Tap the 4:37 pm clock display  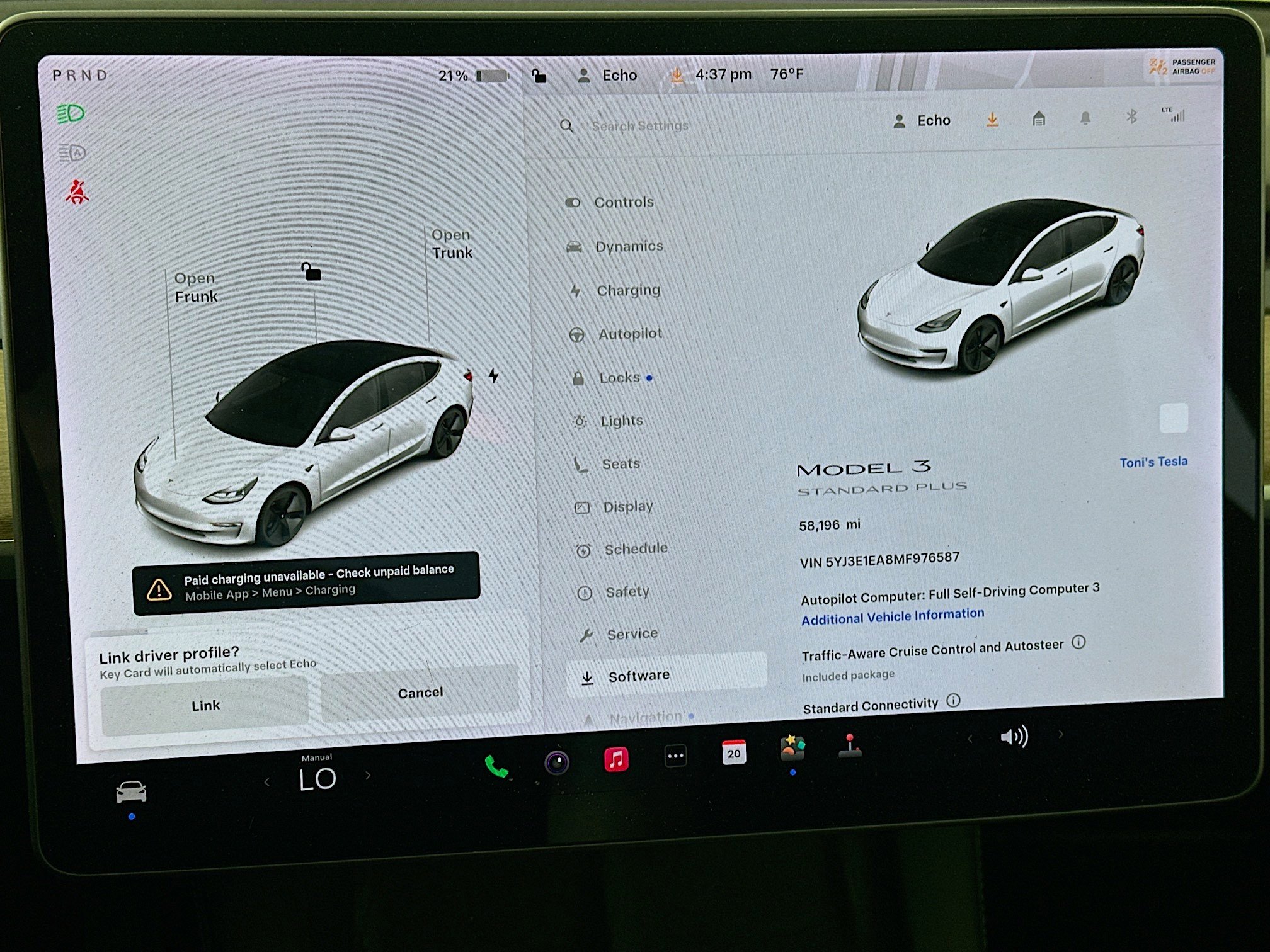coord(723,75)
